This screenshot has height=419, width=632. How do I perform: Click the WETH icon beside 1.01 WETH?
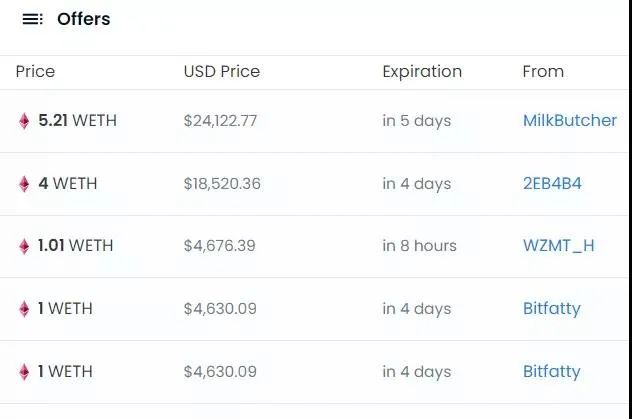[x=24, y=246]
